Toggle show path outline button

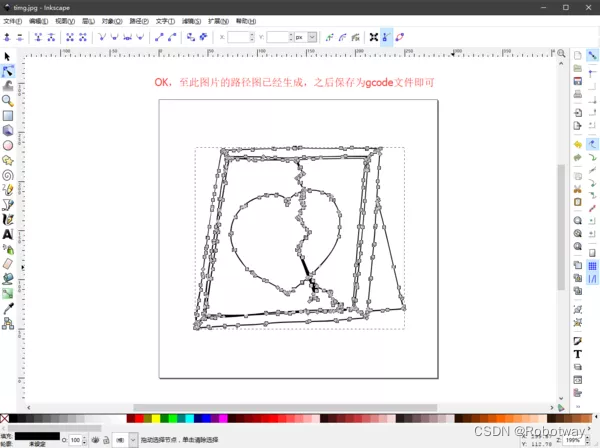pos(400,37)
